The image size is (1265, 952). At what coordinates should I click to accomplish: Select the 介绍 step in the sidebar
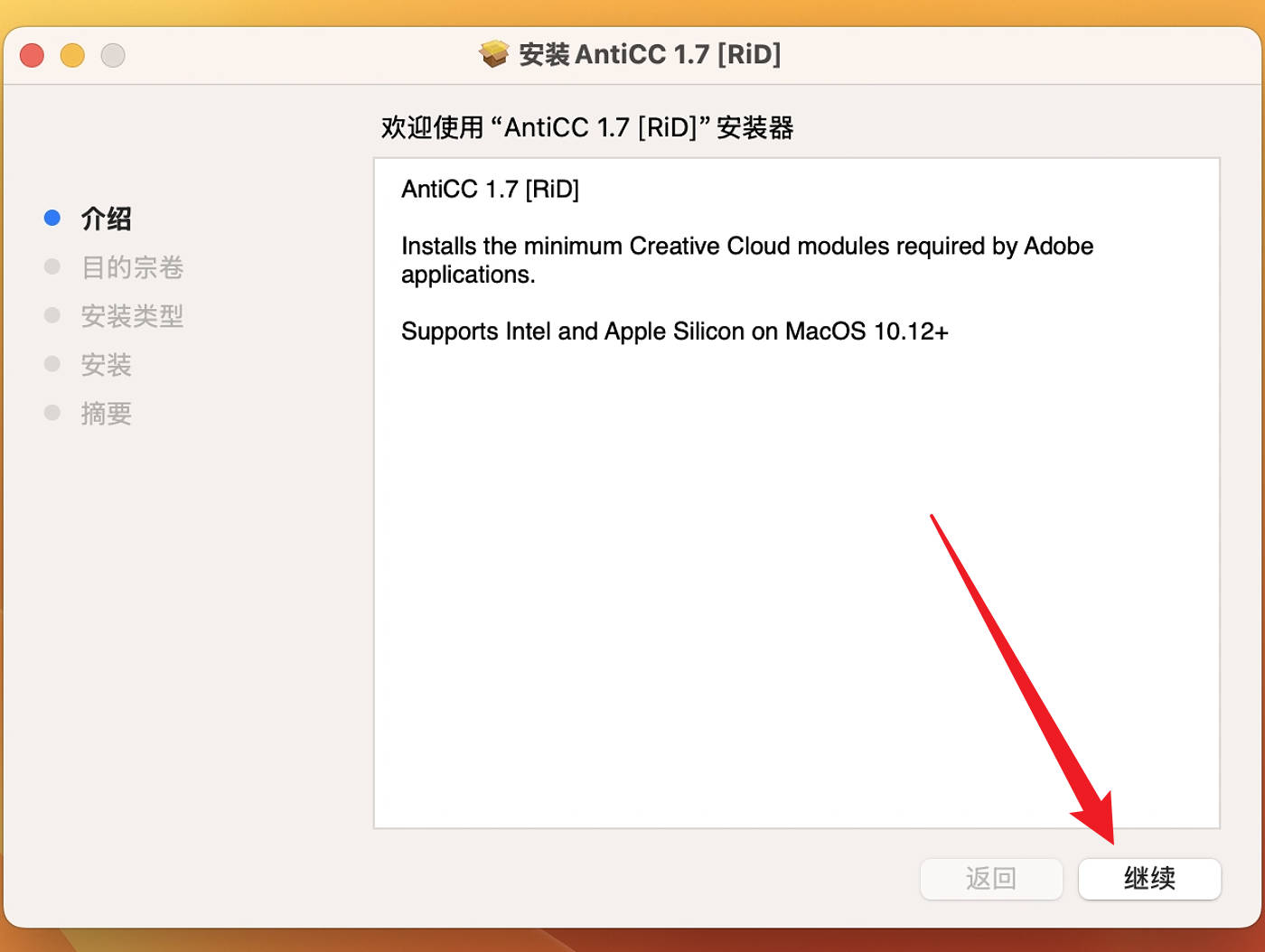coord(107,219)
